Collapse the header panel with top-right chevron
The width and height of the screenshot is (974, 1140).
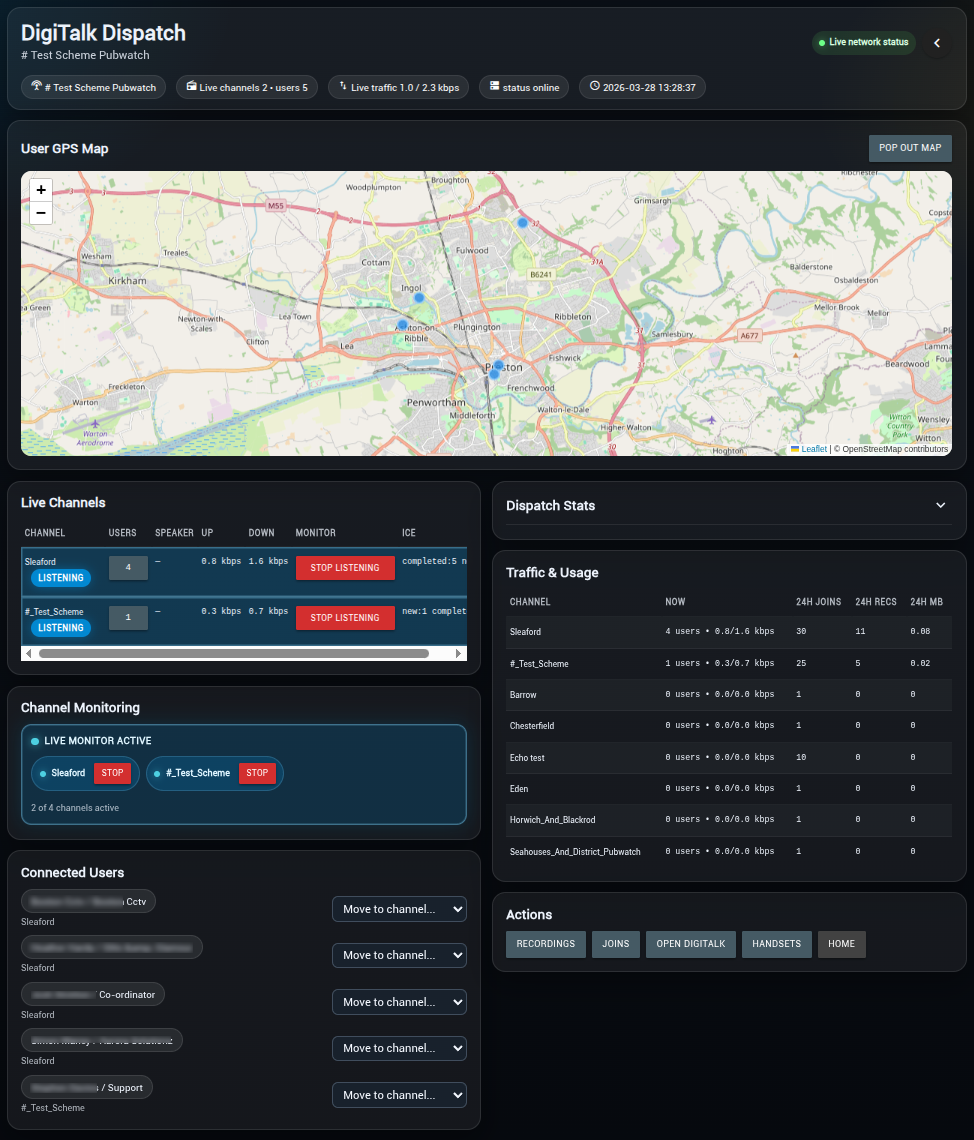pos(936,43)
